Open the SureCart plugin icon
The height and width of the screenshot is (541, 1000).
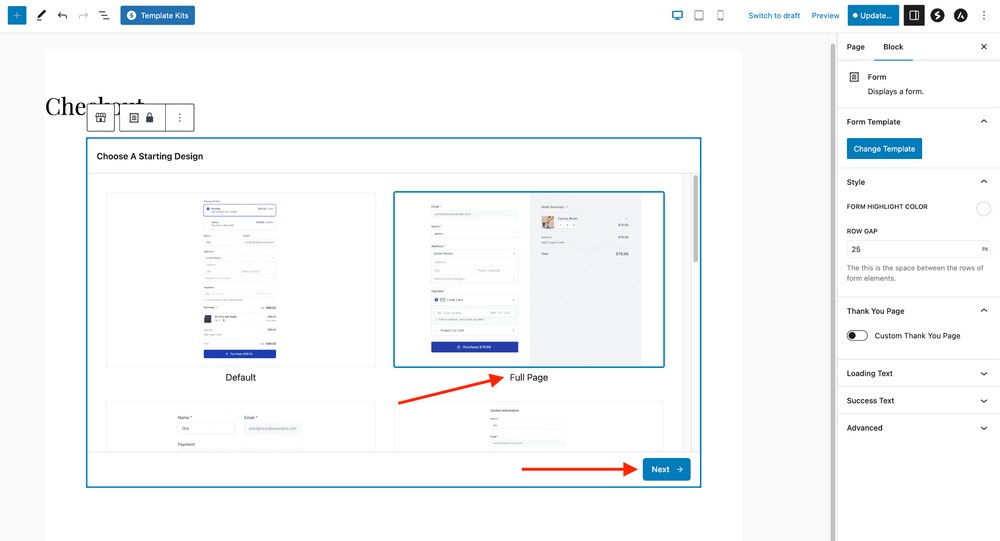(x=938, y=15)
